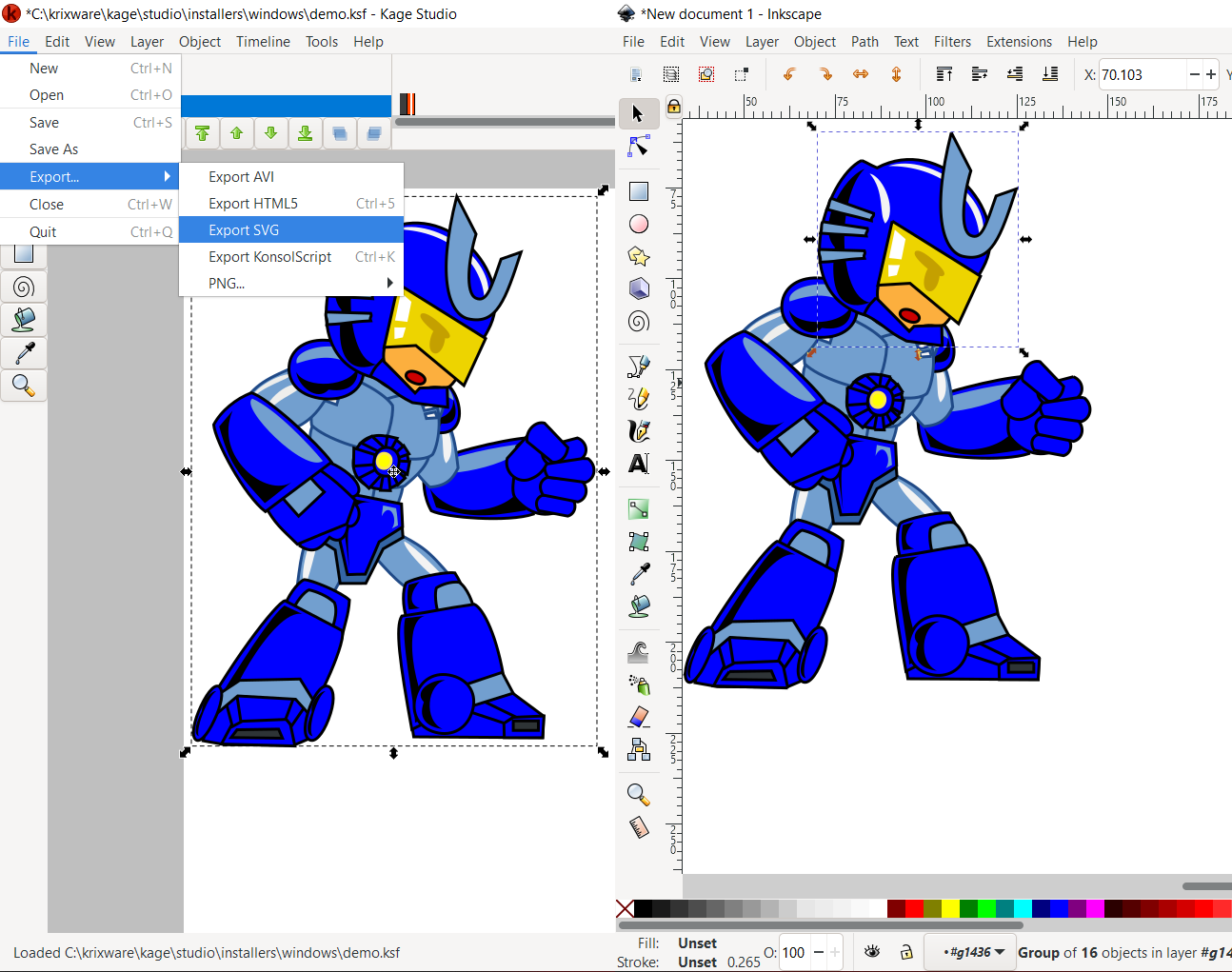
Task: Click the X coordinate field showing 70.103
Action: click(x=1143, y=74)
